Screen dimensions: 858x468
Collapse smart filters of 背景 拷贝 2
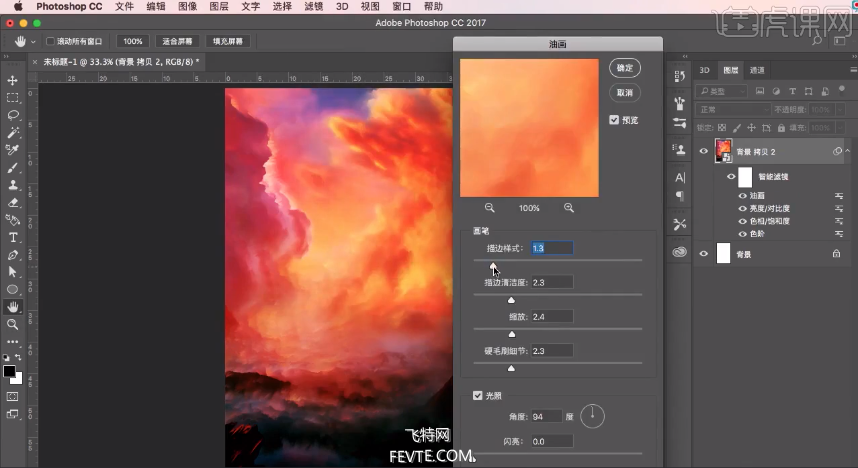(x=848, y=151)
